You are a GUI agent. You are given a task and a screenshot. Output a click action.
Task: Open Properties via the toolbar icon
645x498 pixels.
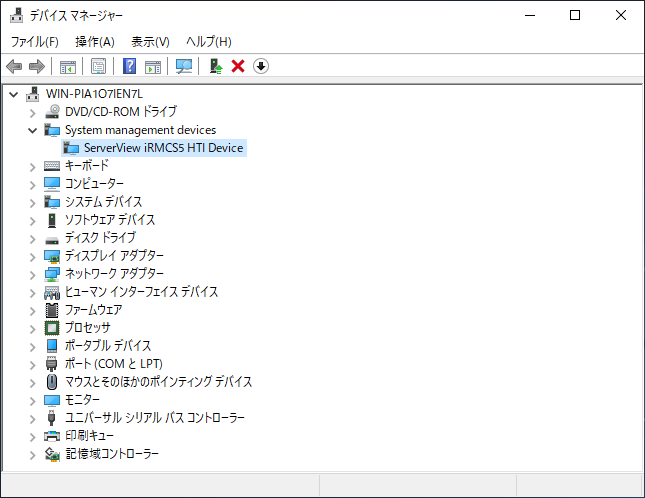pos(98,66)
